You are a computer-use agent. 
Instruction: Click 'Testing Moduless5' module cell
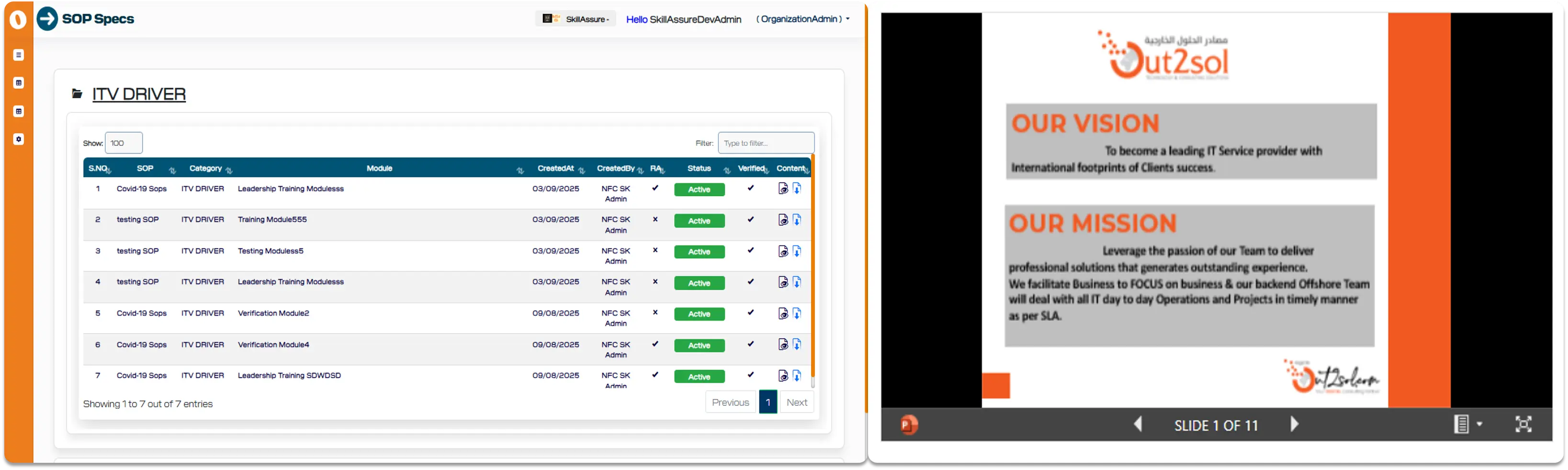(x=270, y=251)
